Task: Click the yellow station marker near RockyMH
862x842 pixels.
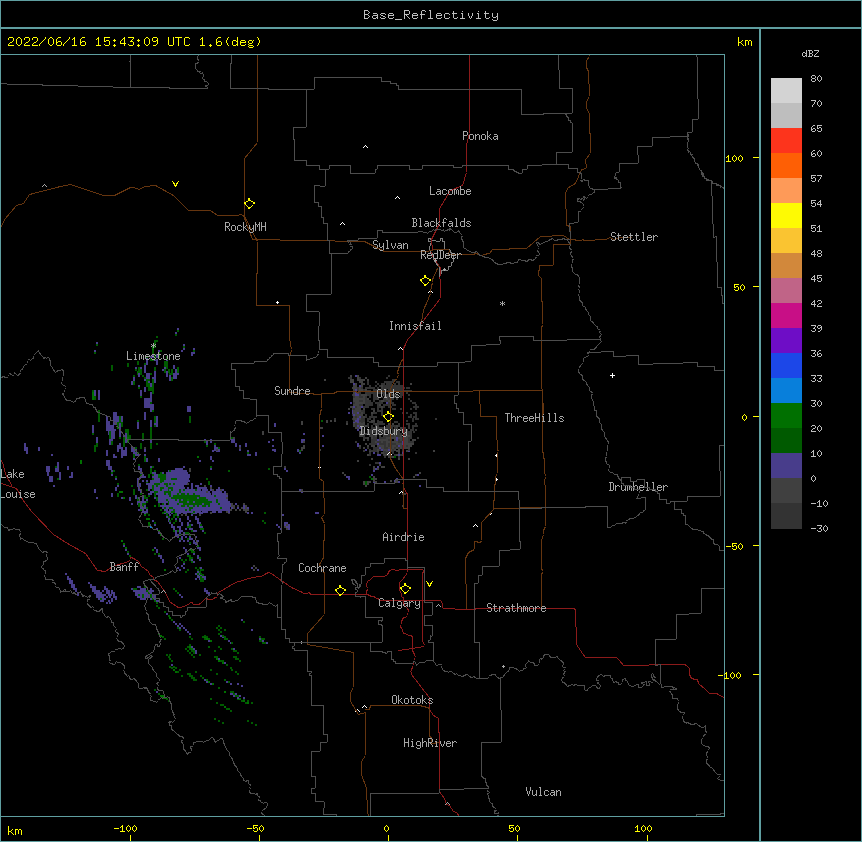Action: [x=249, y=204]
